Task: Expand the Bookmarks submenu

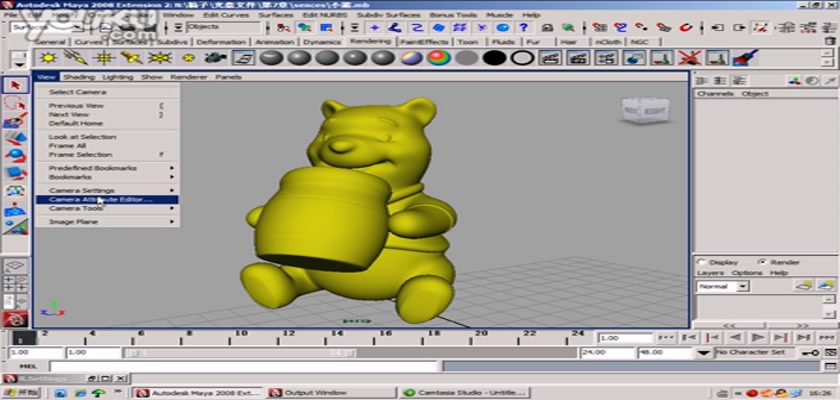Action: (x=107, y=177)
